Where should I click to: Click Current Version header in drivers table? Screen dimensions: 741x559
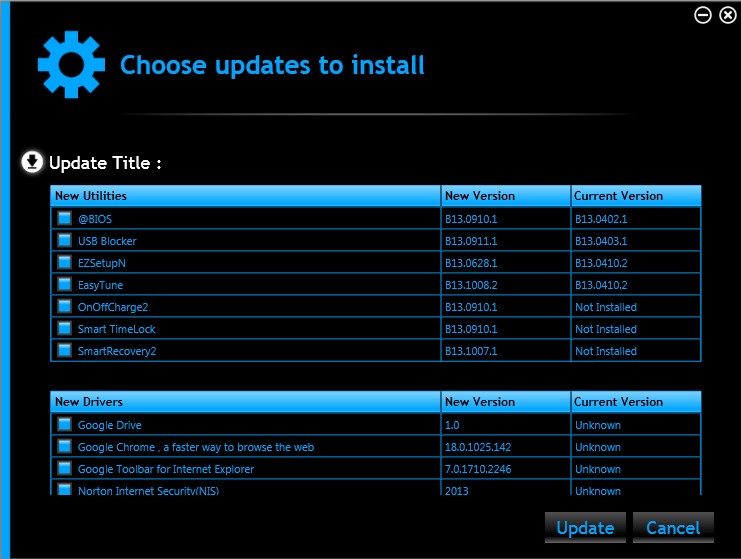[x=636, y=402]
